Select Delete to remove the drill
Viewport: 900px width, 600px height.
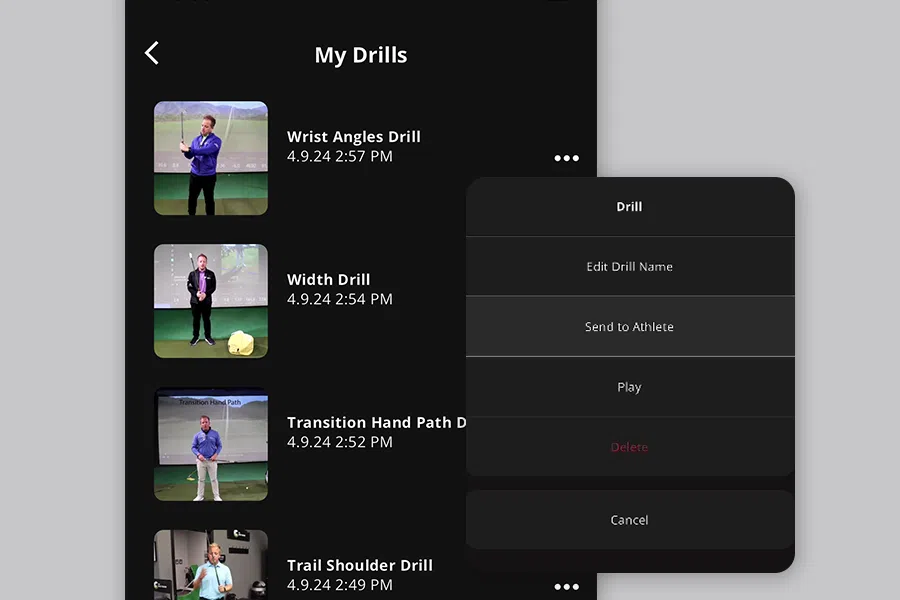click(629, 447)
